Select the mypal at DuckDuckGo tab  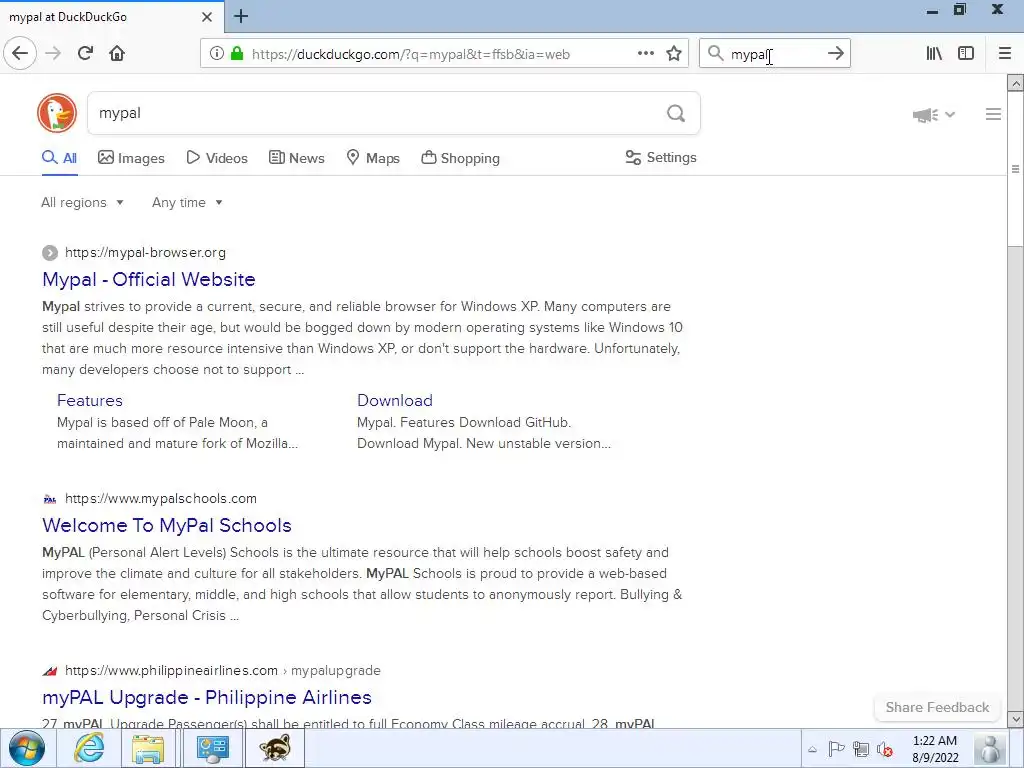[111, 17]
